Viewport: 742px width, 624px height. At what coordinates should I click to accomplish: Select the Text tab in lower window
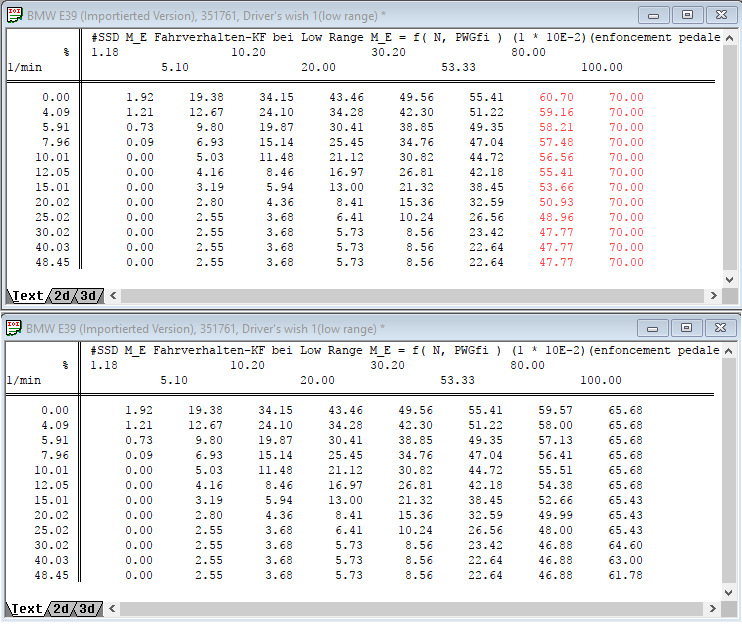[26, 608]
